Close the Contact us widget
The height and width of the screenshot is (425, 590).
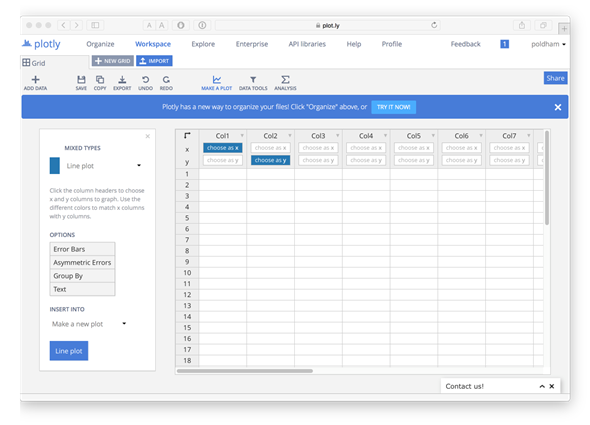pyautogui.click(x=552, y=386)
